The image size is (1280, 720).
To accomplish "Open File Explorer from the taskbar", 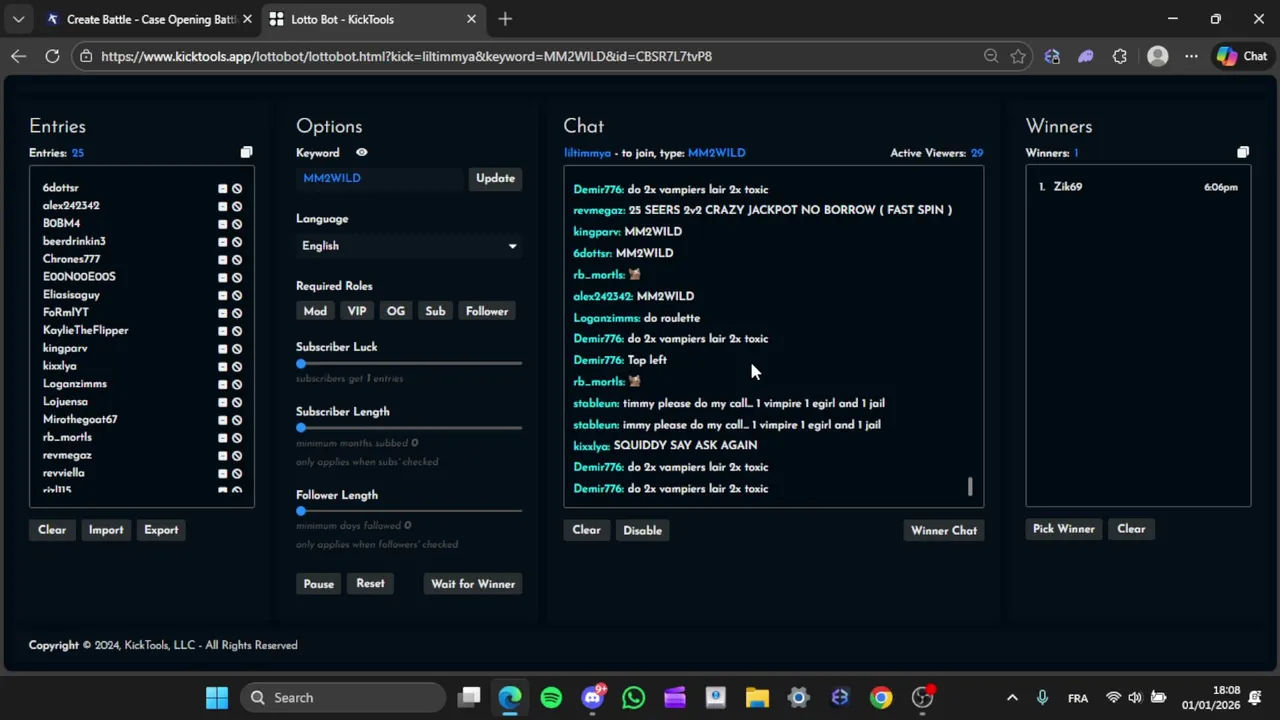I will (757, 697).
